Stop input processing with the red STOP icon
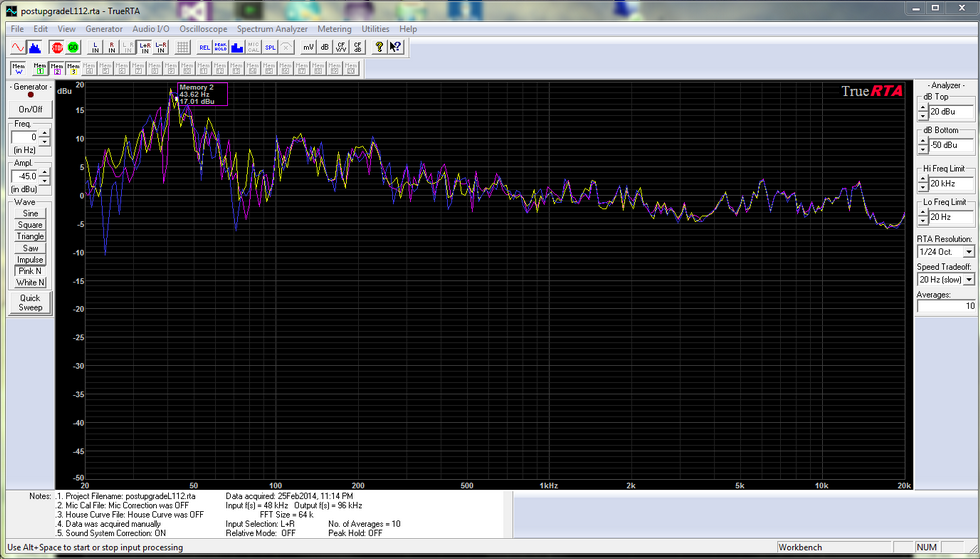The width and height of the screenshot is (980, 559). [58, 47]
